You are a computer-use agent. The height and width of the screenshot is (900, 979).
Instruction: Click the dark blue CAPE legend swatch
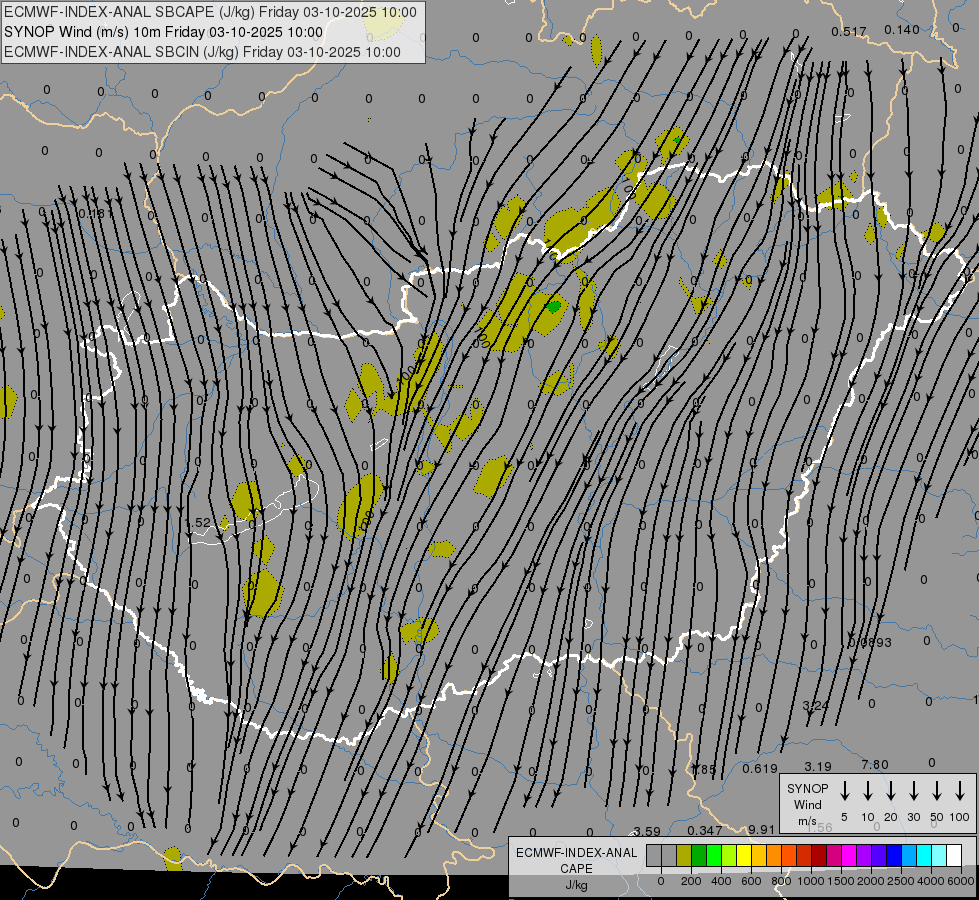tap(894, 855)
